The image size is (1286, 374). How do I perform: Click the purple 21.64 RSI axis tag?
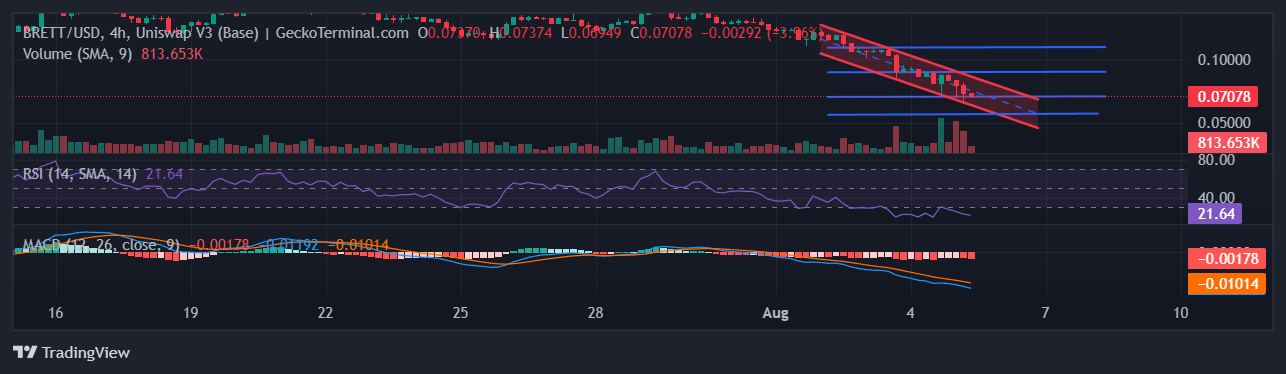pos(1214,213)
